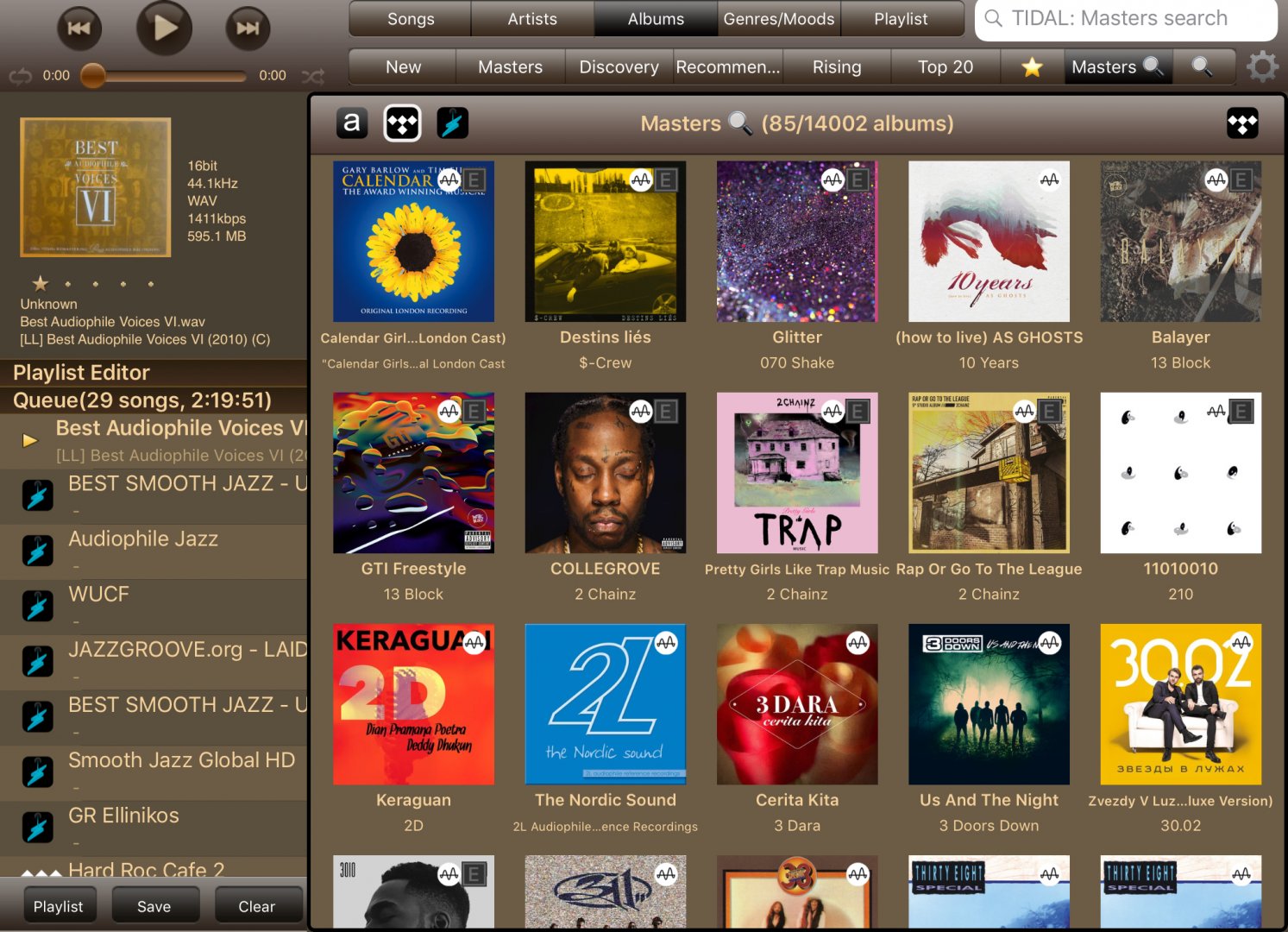Select first BEST SMOOTH JAZZ stream icon

(37, 495)
